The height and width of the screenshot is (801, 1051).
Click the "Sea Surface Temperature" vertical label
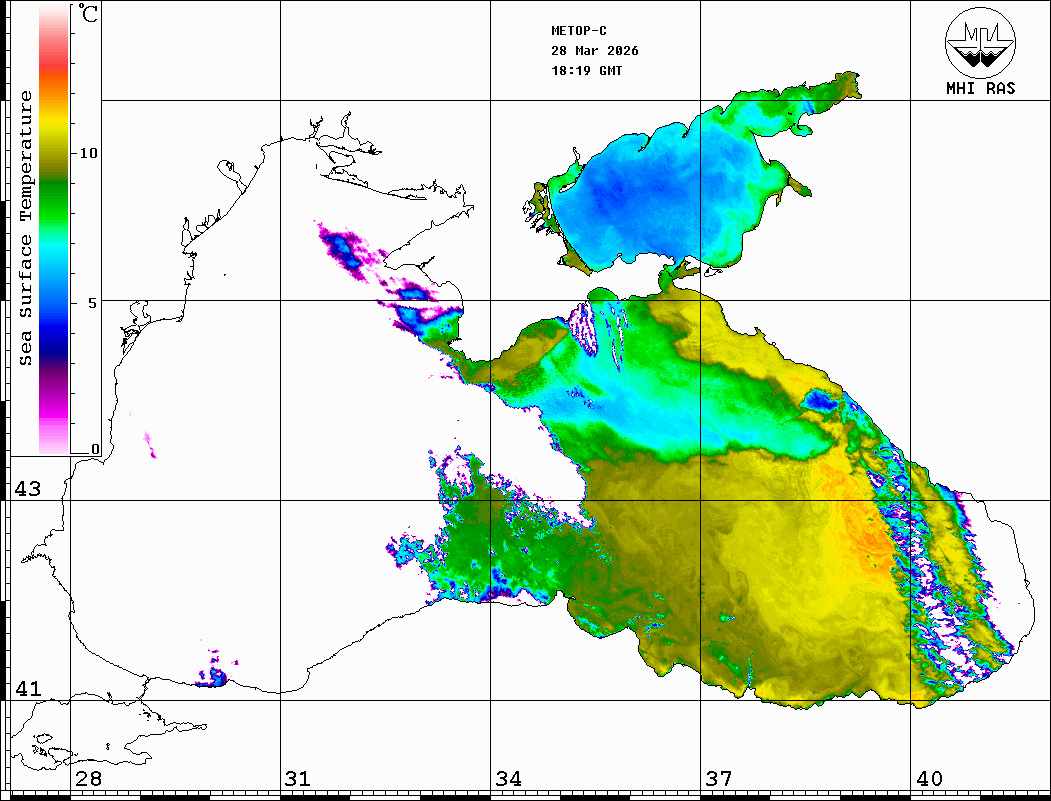(27, 228)
